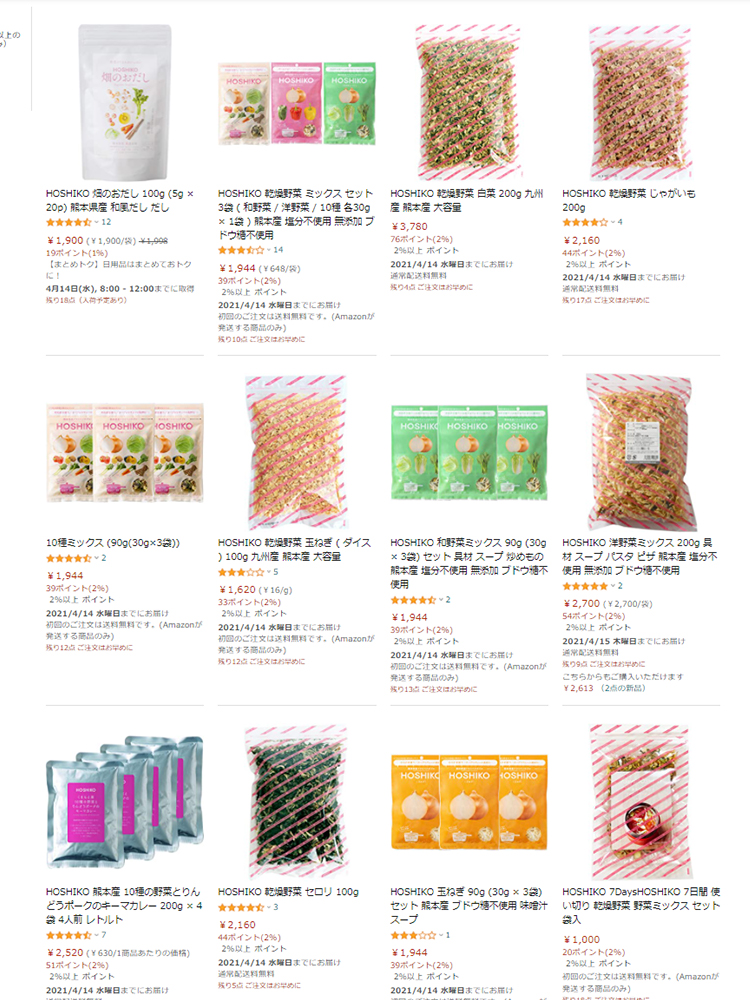
Task: Open the 10種ミックス three-pack image
Action: [x=125, y=452]
